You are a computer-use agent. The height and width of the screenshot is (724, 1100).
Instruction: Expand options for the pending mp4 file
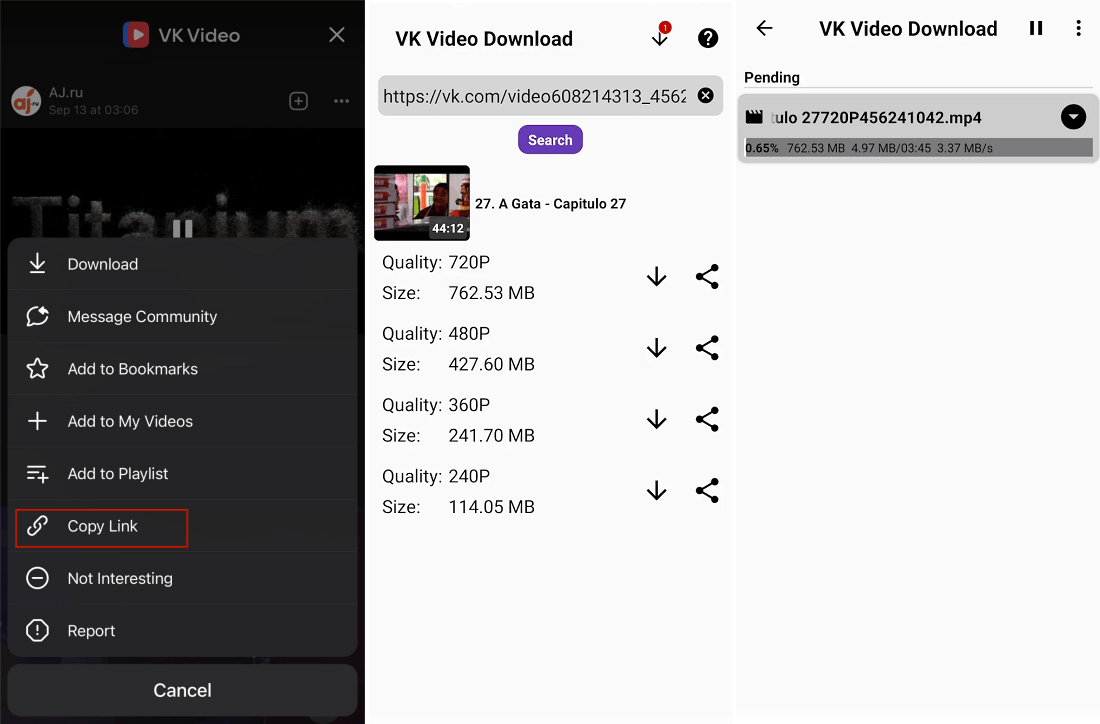point(1073,118)
